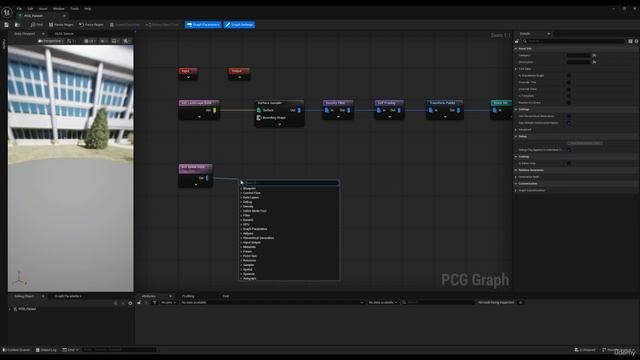Click Out pin on Self Pruning node
Screen dimensions: 640x360
pyautogui.click(x=399, y=110)
